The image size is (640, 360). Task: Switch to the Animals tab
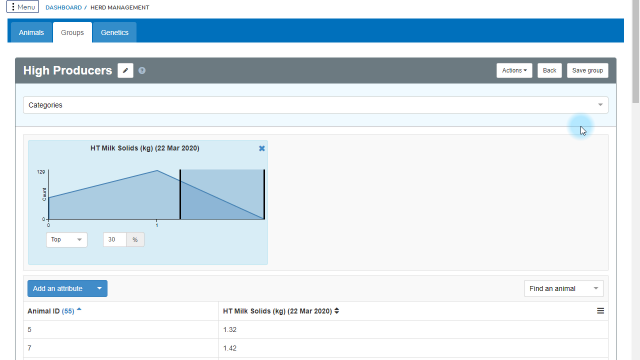(31, 32)
